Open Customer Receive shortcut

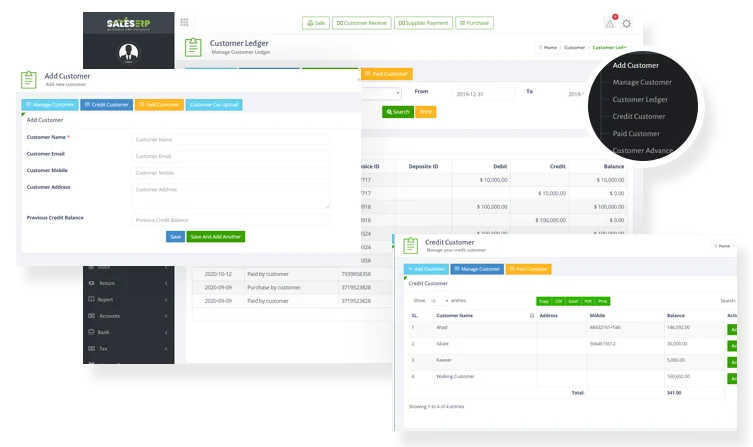tap(362, 23)
